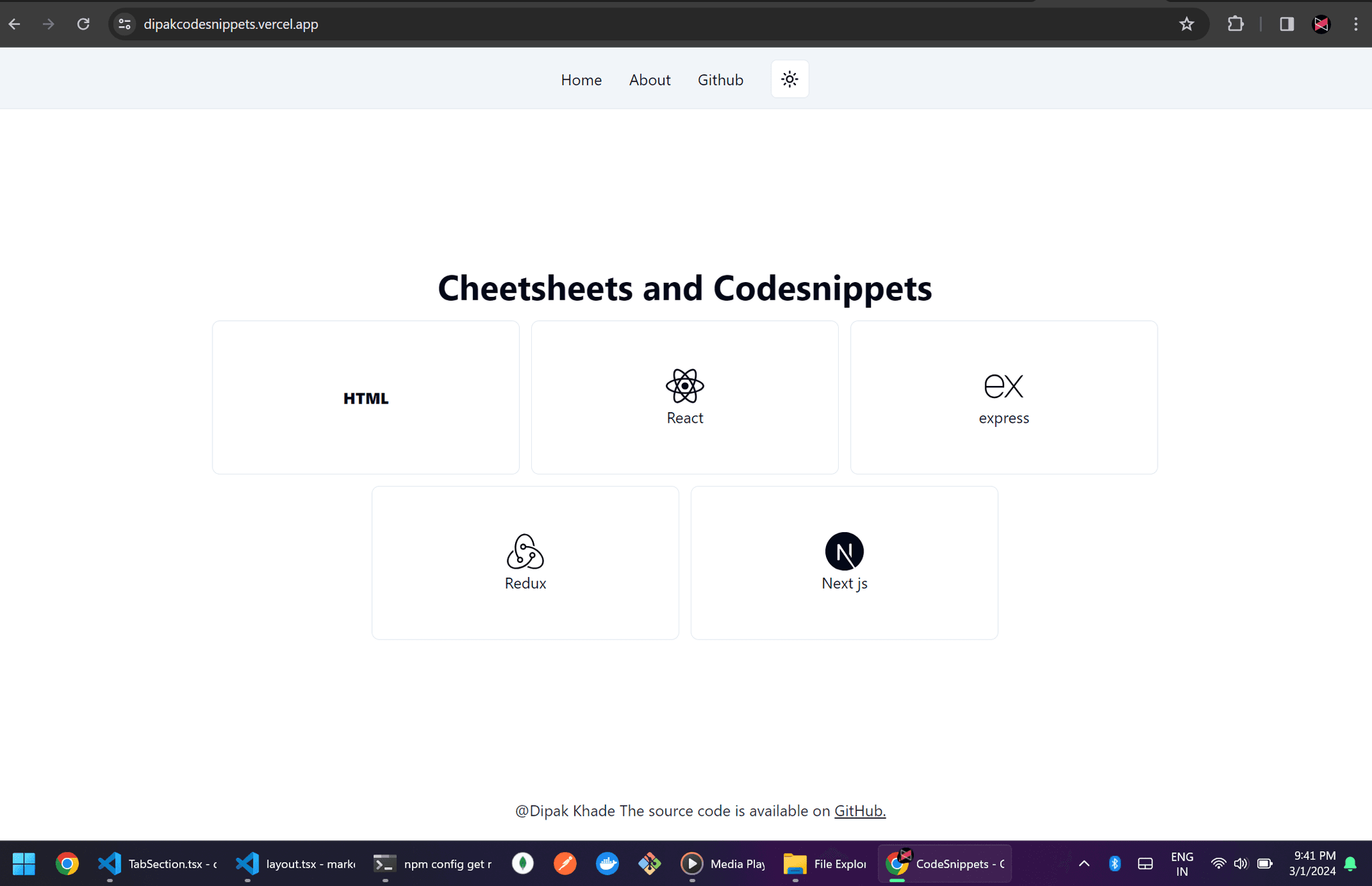This screenshot has height=886, width=1372.
Task: Toggle the light/dark theme sun button
Action: click(x=790, y=79)
